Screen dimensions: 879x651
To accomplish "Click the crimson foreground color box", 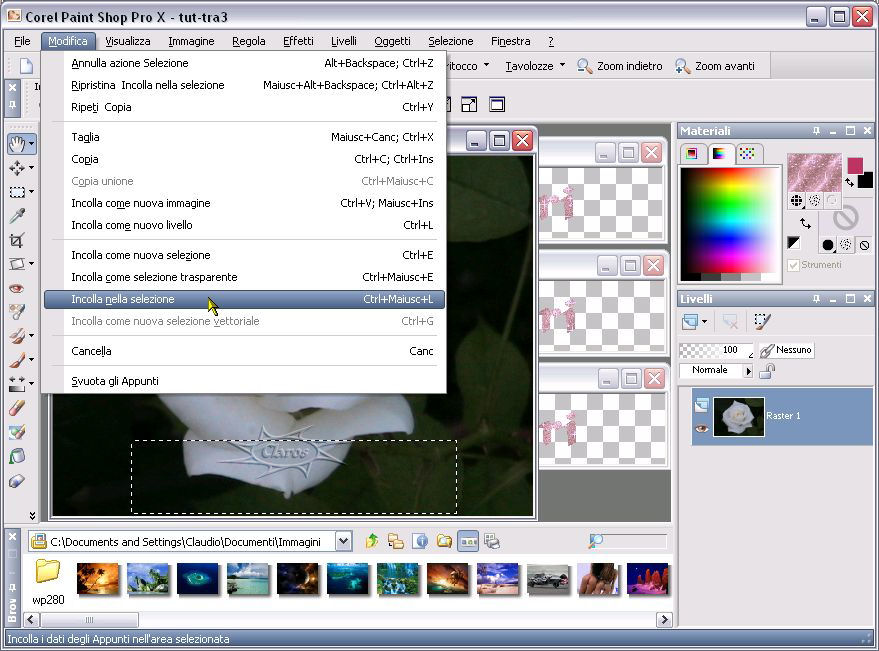I will [855, 165].
